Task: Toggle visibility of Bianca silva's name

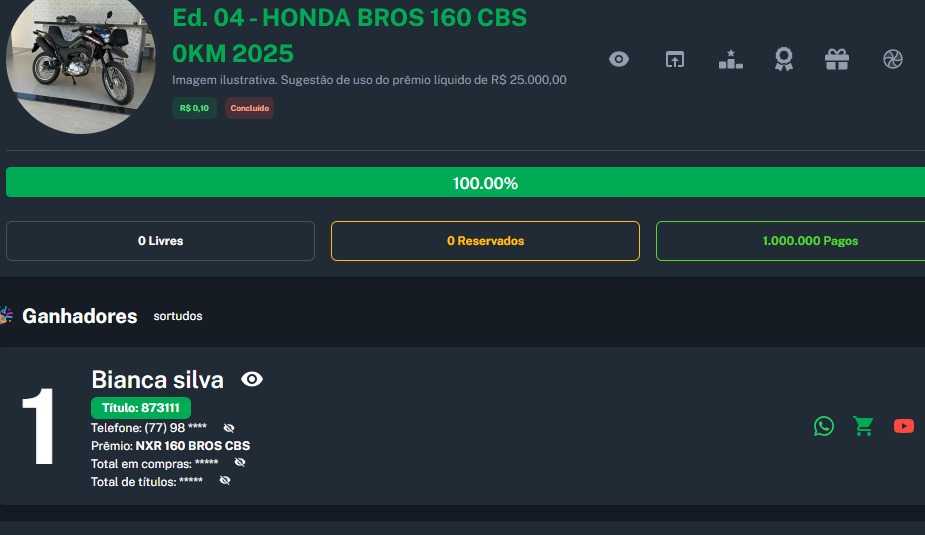Action: (x=252, y=379)
